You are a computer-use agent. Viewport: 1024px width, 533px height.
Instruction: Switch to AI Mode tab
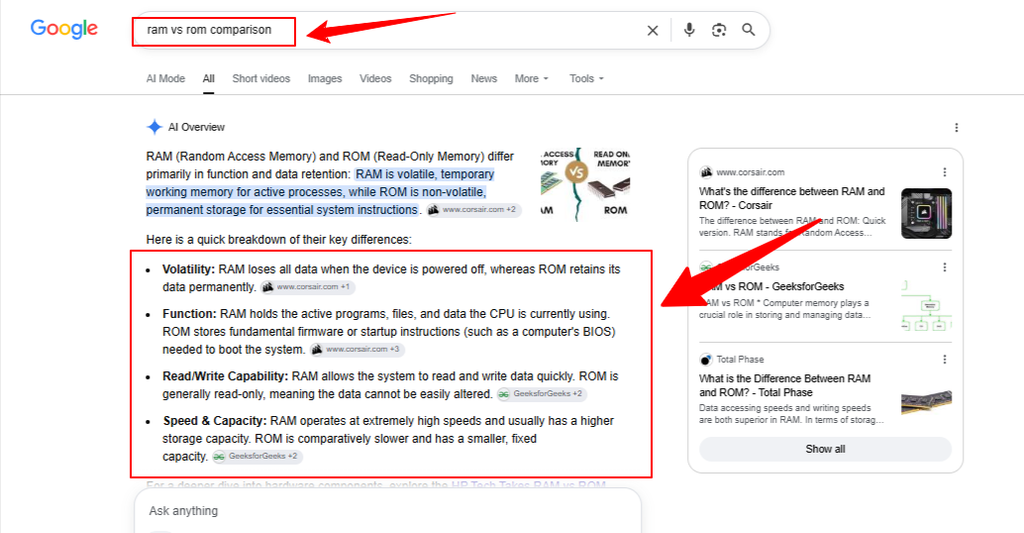click(x=165, y=78)
